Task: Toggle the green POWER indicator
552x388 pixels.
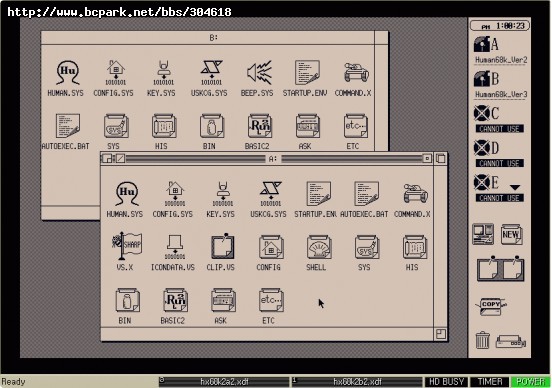Action: (530, 382)
